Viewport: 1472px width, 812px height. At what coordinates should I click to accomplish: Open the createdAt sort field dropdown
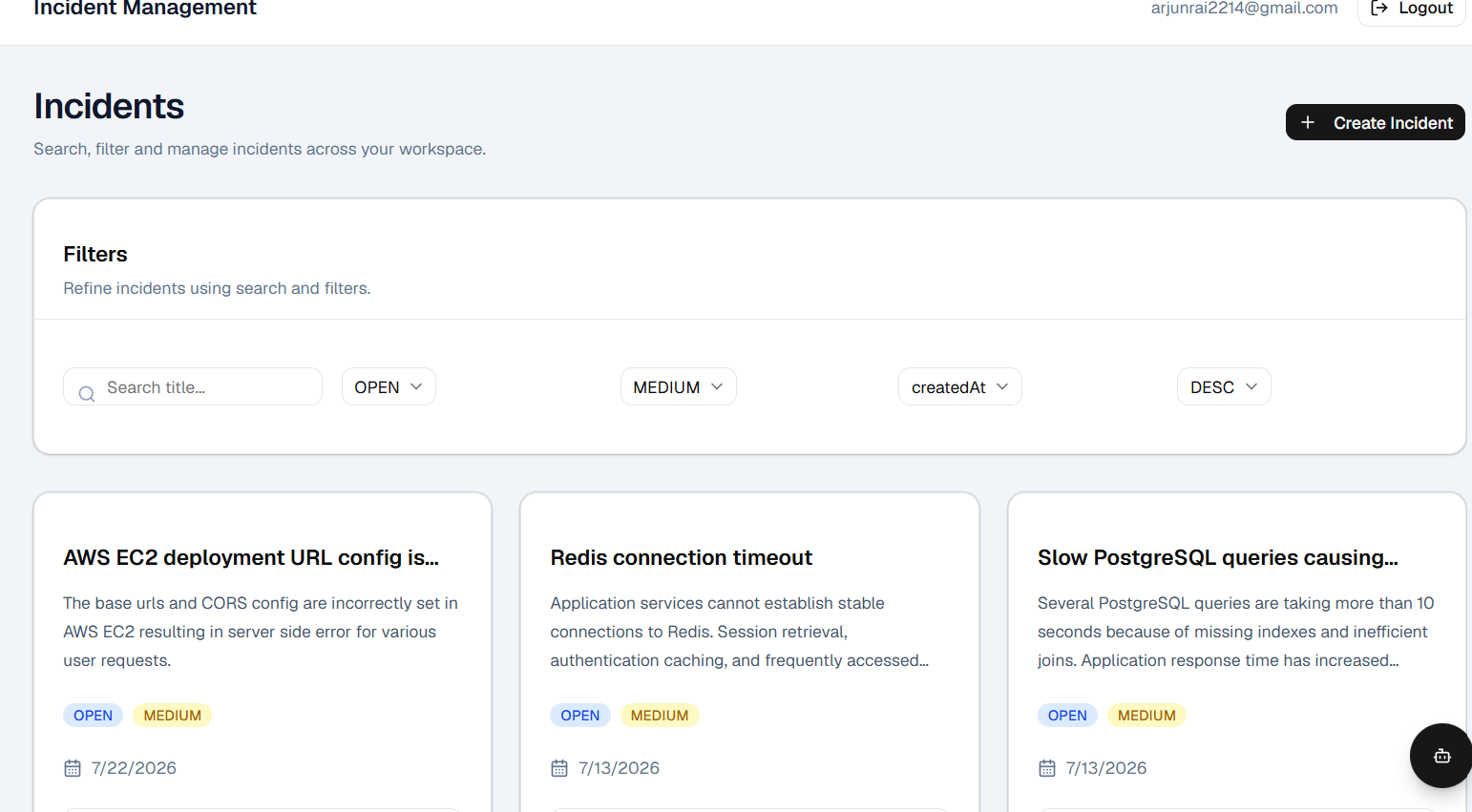pos(960,386)
